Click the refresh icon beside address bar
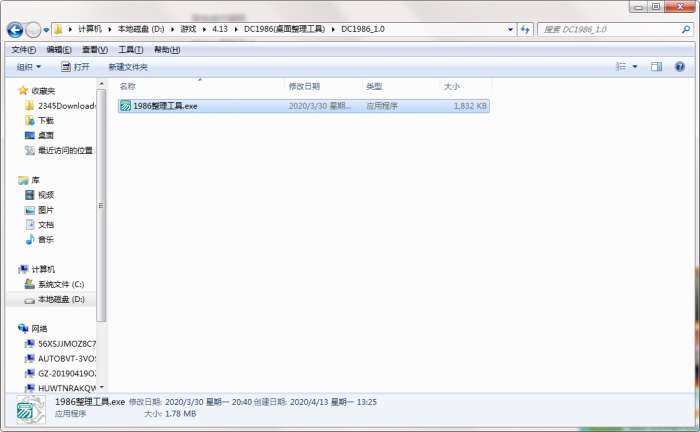 tap(525, 29)
